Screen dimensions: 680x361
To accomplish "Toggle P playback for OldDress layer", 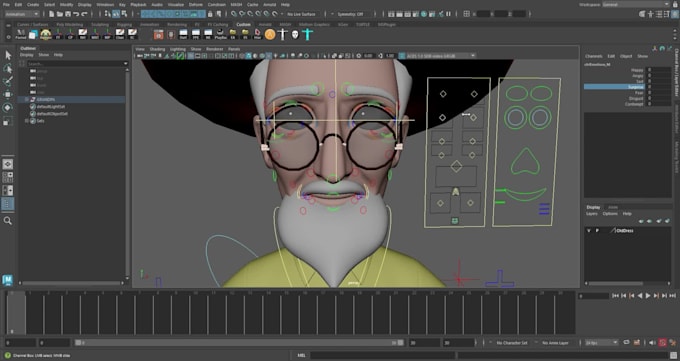I will pyautogui.click(x=597, y=231).
